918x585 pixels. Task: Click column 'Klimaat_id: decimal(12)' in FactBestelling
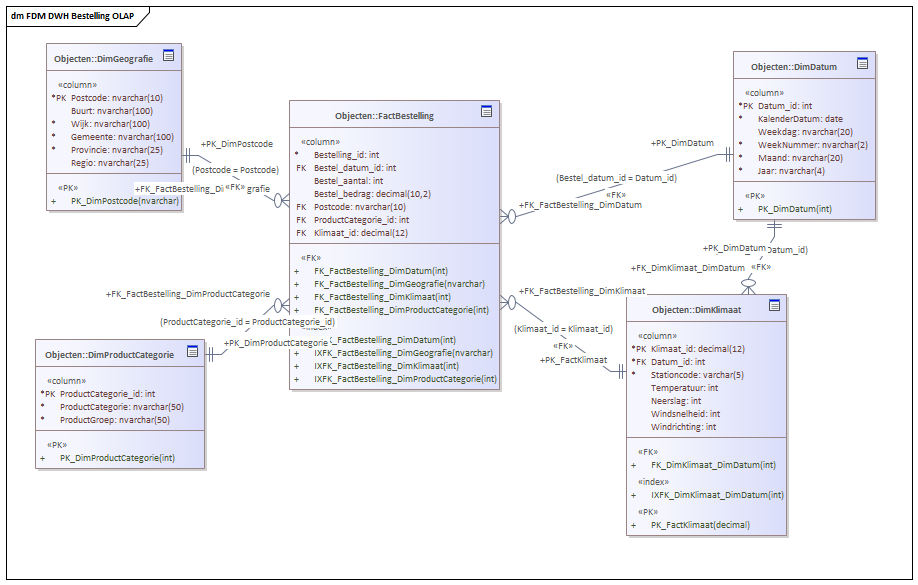[361, 232]
